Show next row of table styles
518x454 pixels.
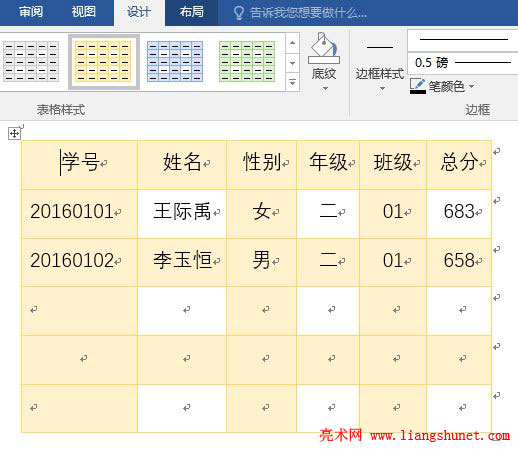tap(292, 63)
